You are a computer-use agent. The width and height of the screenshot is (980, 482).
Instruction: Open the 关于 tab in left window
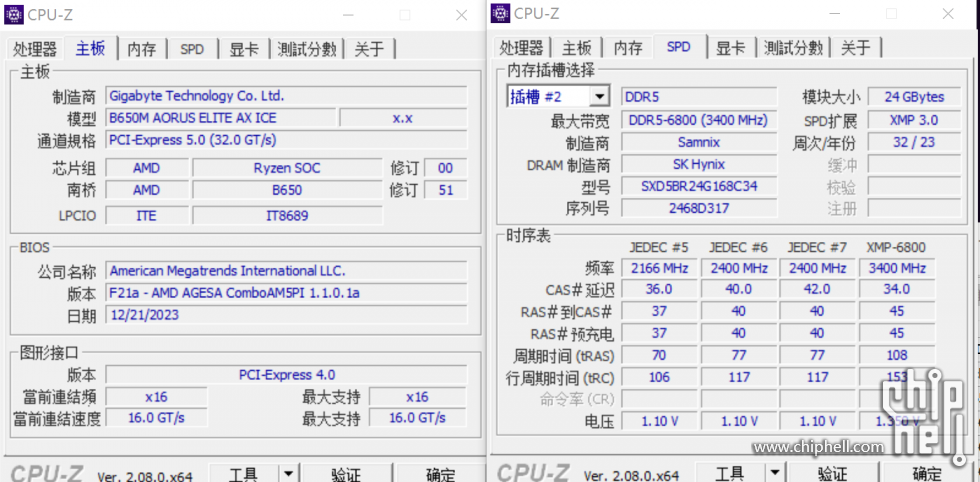point(369,49)
